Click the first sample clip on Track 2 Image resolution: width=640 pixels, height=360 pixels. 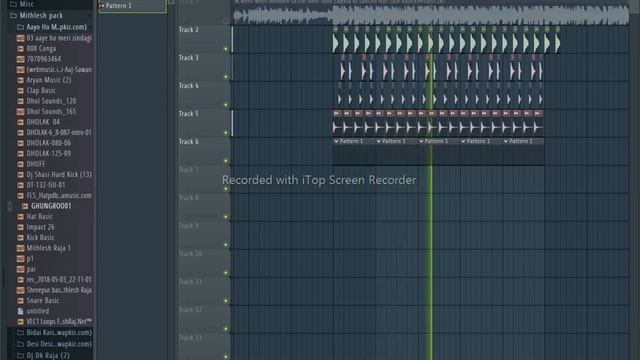(336, 41)
